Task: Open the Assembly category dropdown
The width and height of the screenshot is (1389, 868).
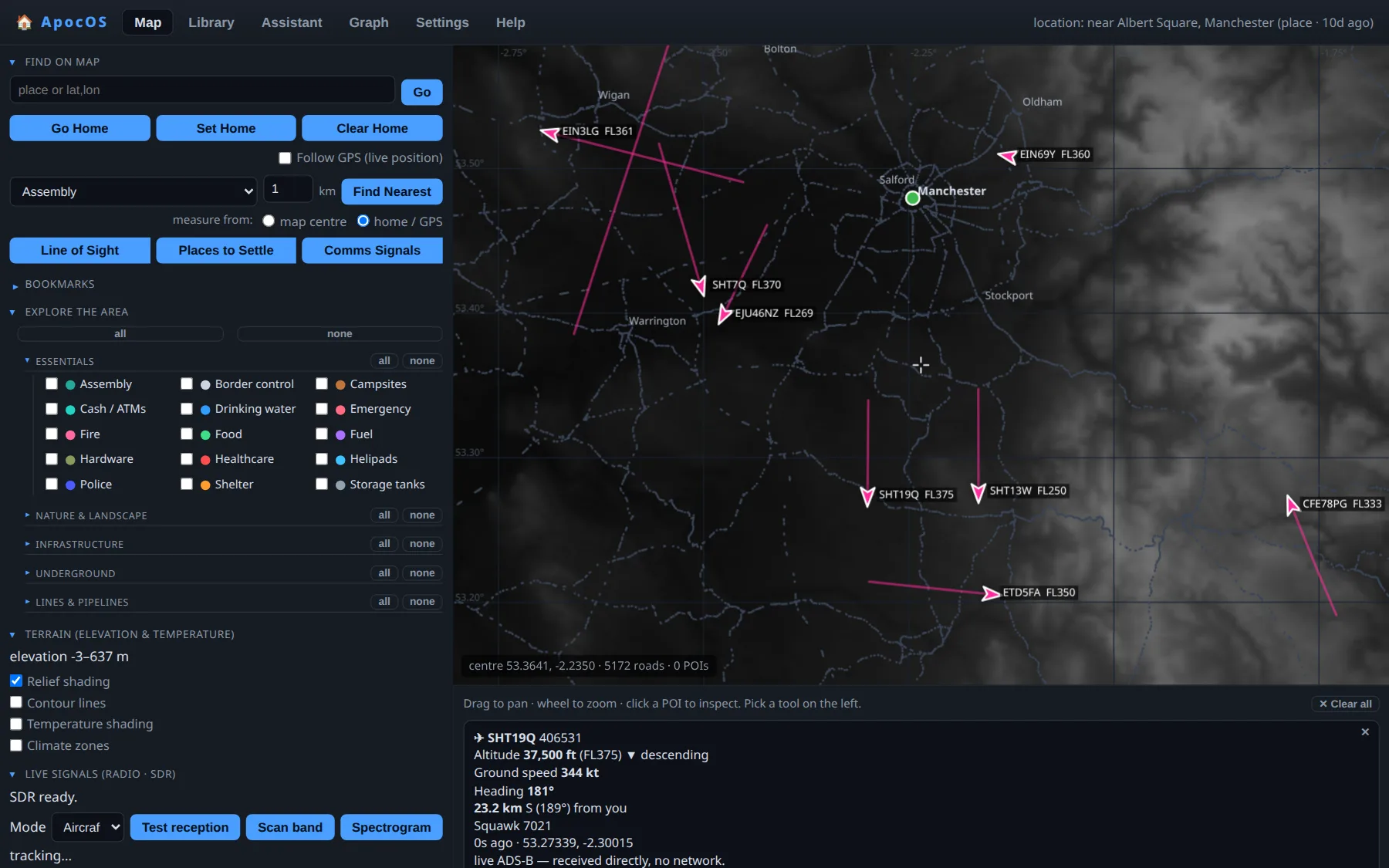Action: 133,191
